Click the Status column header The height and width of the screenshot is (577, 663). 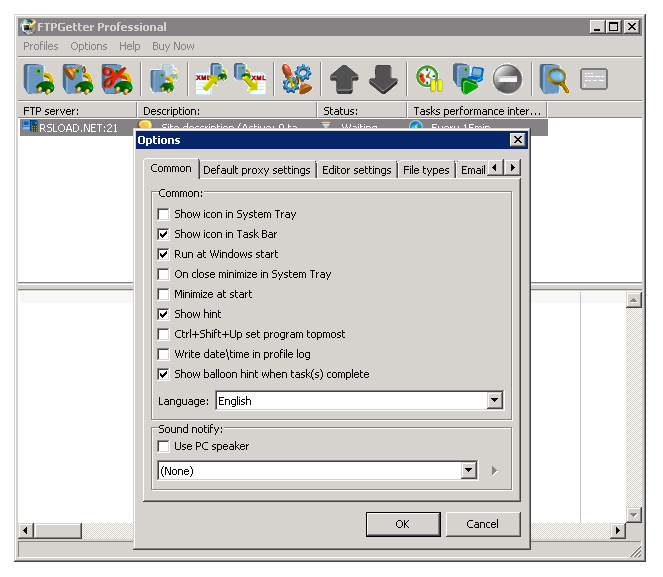pyautogui.click(x=362, y=111)
